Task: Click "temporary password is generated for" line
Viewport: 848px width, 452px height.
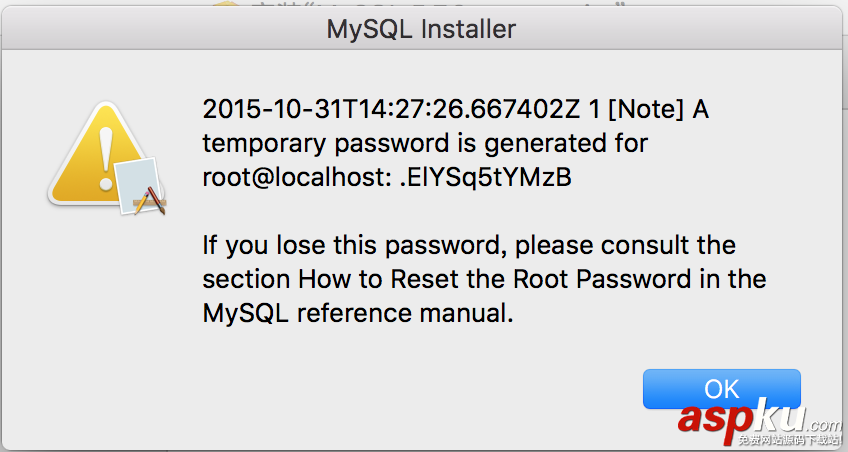Action: pyautogui.click(x=425, y=143)
